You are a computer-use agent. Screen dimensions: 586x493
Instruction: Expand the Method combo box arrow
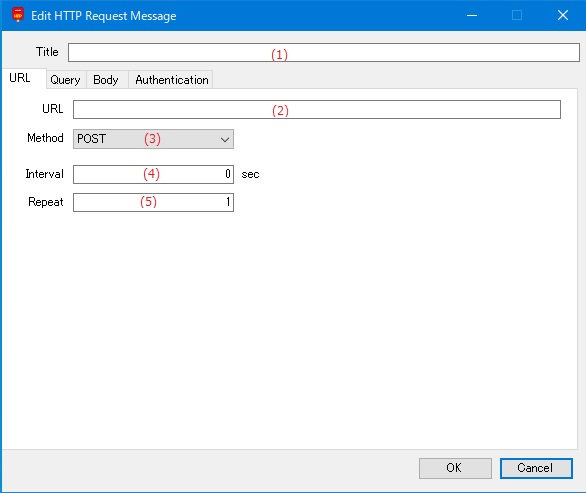click(225, 139)
